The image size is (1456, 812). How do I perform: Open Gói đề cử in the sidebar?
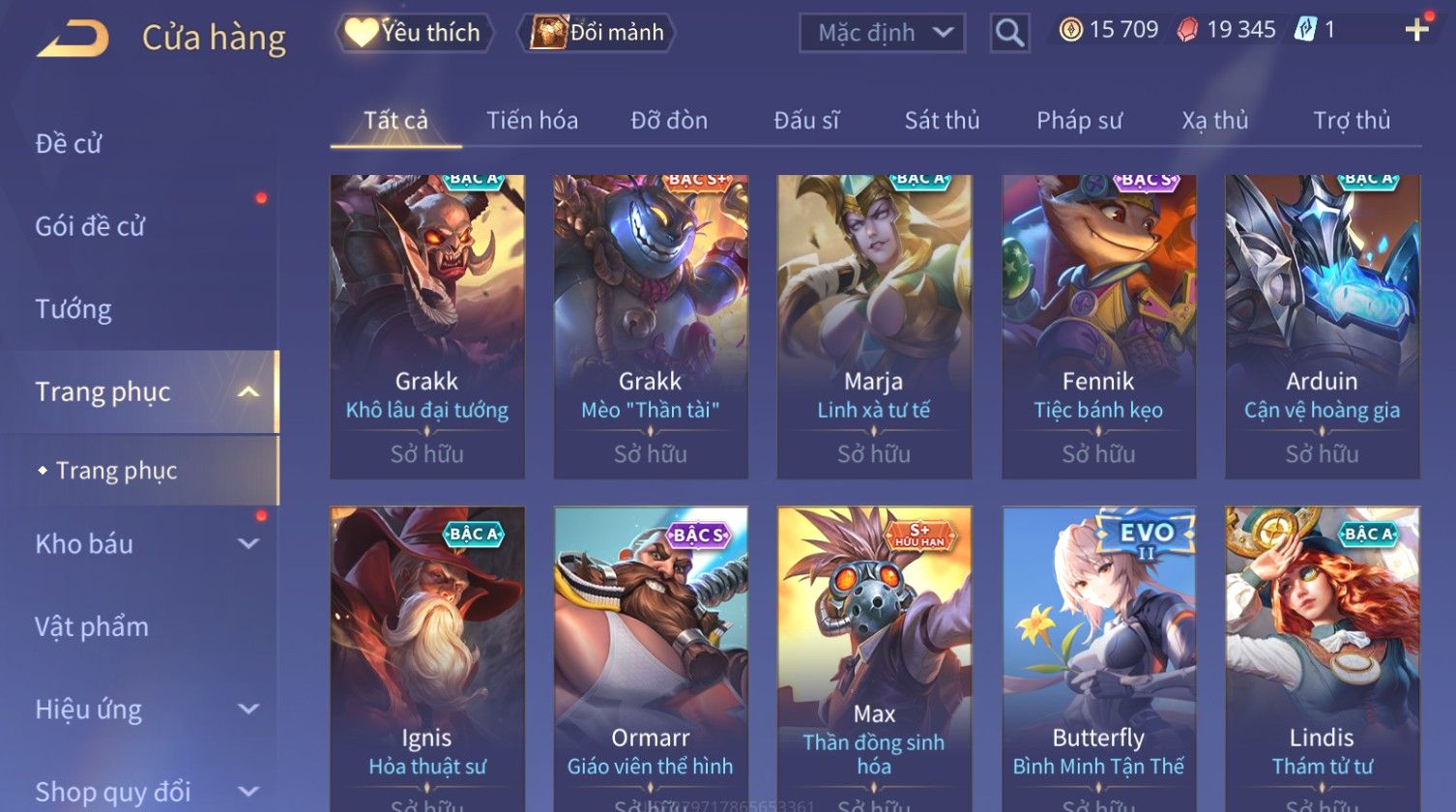[x=90, y=227]
